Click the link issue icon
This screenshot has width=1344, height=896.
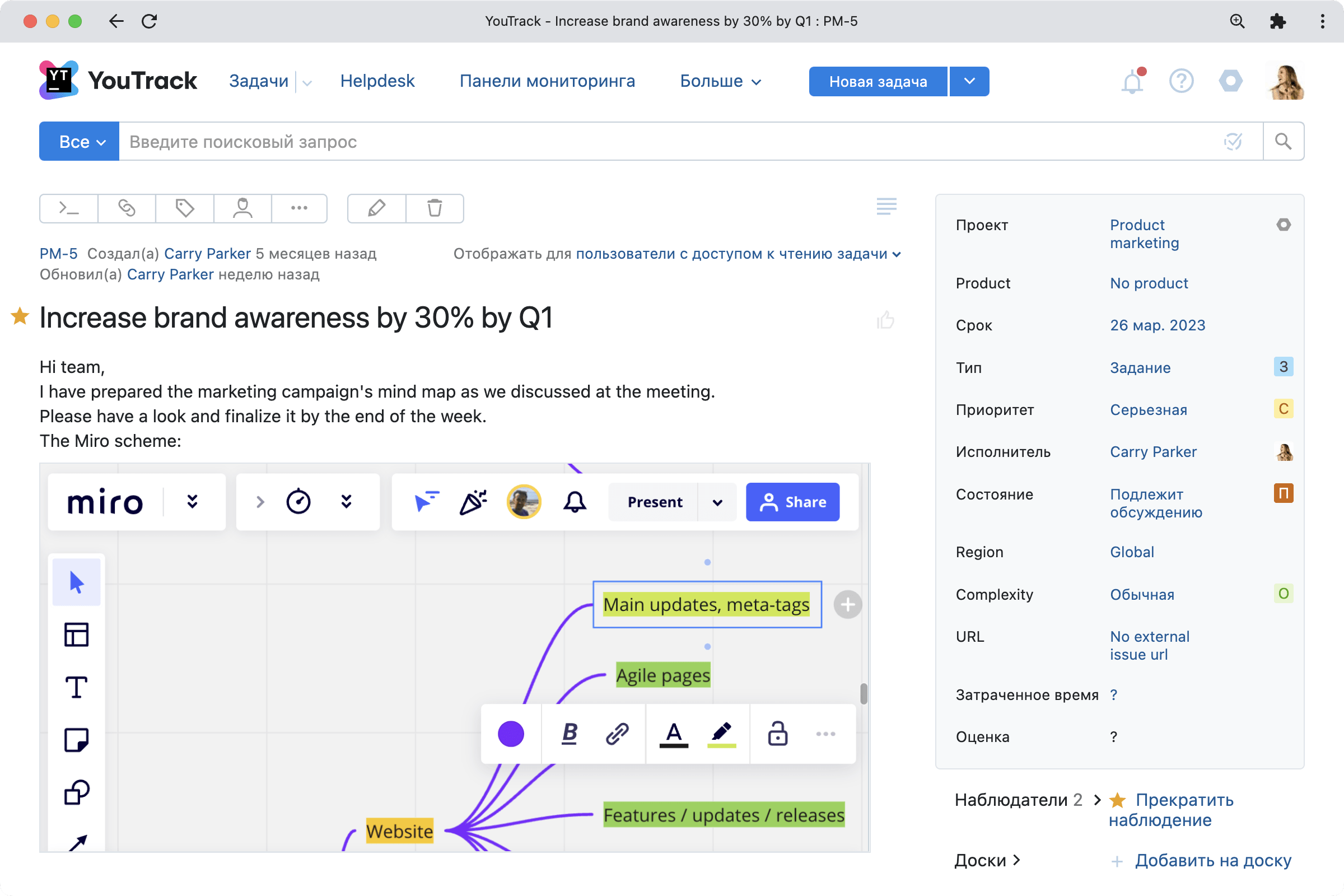[x=127, y=208]
